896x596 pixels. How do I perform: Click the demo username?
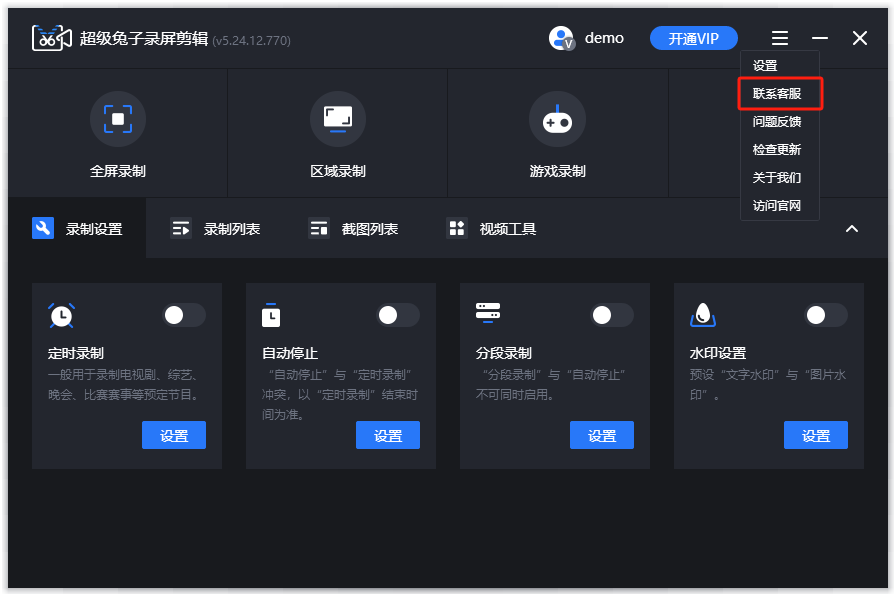[x=604, y=38]
